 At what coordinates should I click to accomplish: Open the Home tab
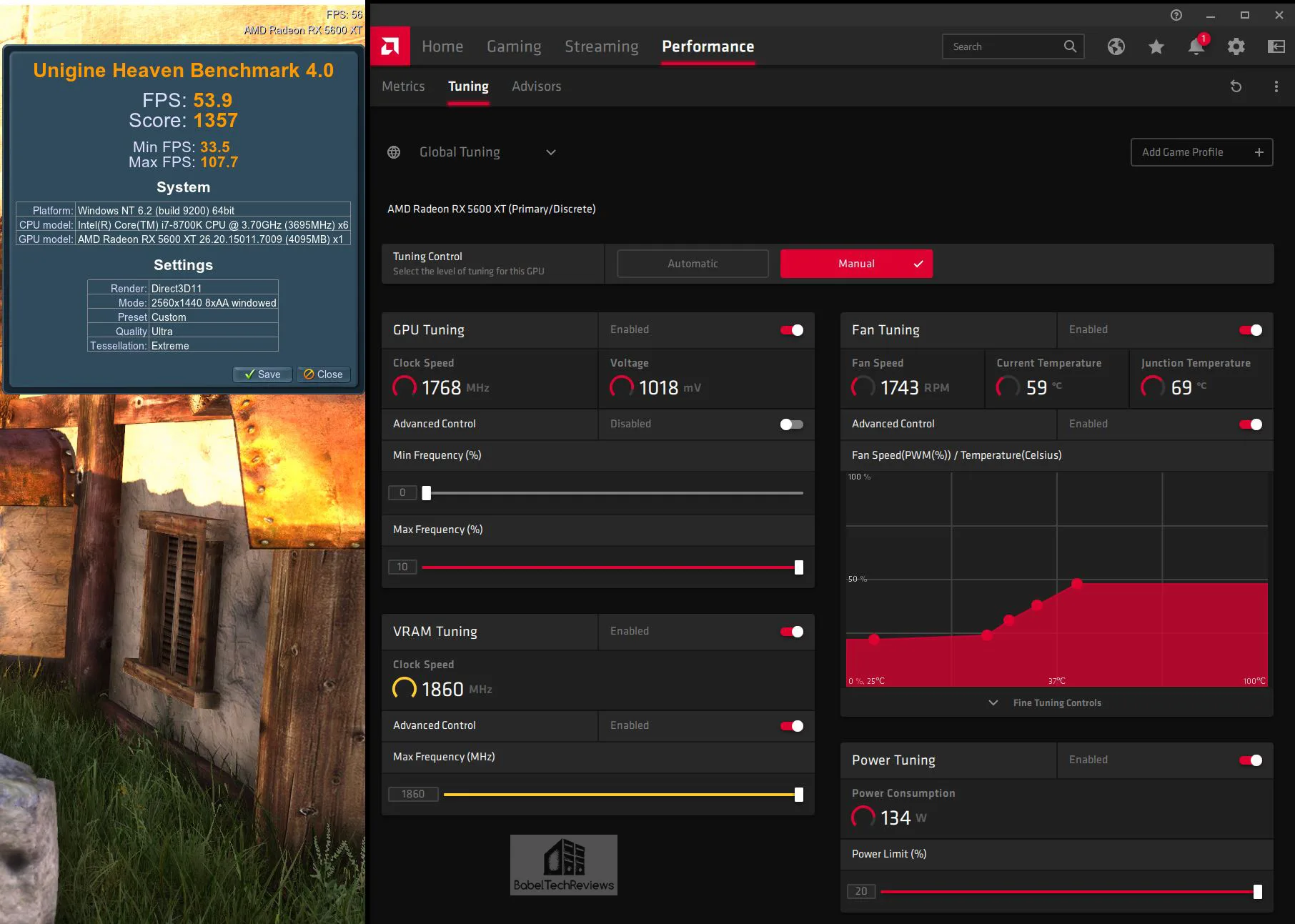tap(442, 46)
